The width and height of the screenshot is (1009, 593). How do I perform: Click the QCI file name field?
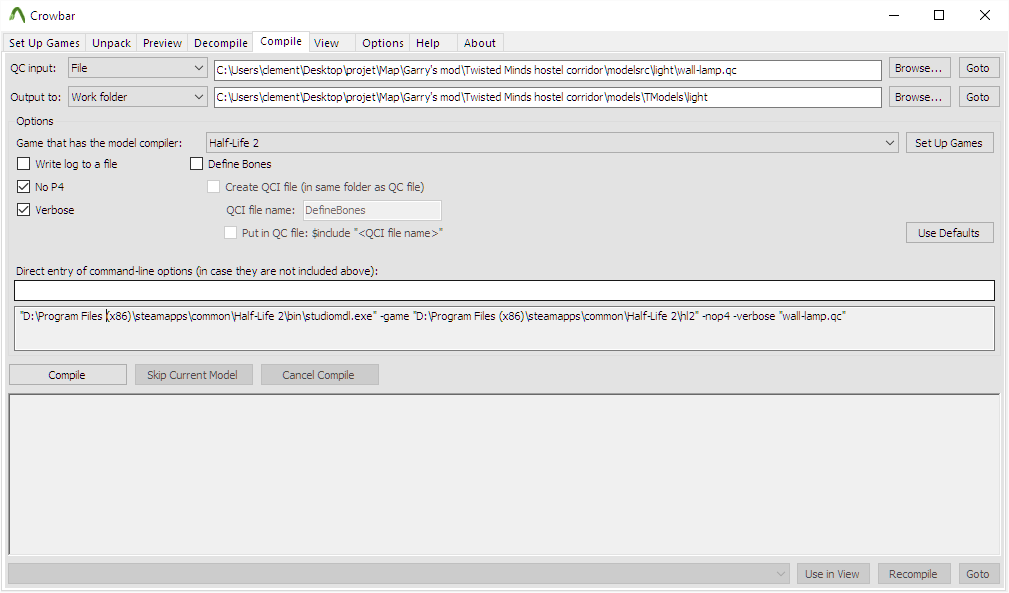(x=372, y=210)
